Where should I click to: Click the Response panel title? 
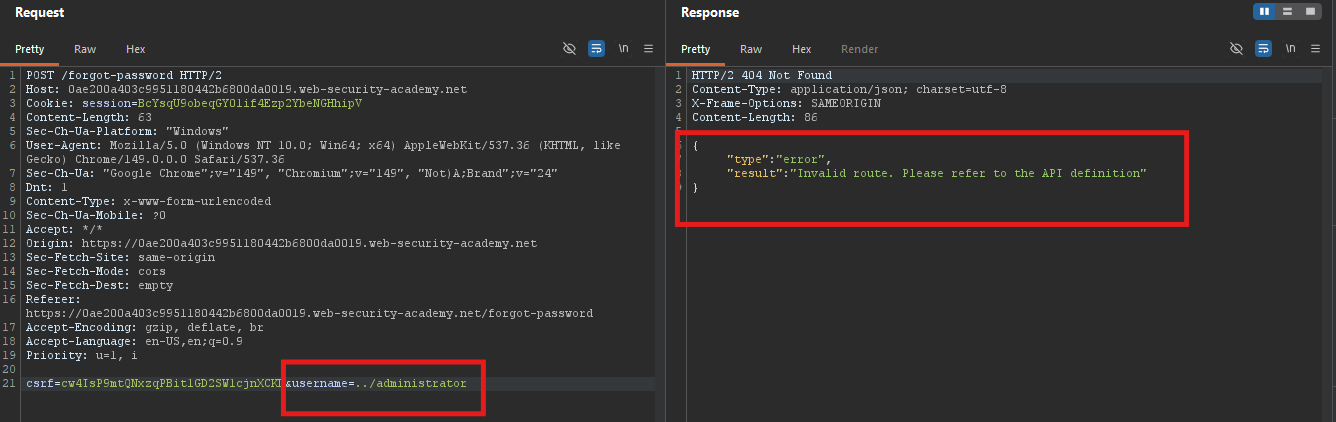pyautogui.click(x=710, y=13)
